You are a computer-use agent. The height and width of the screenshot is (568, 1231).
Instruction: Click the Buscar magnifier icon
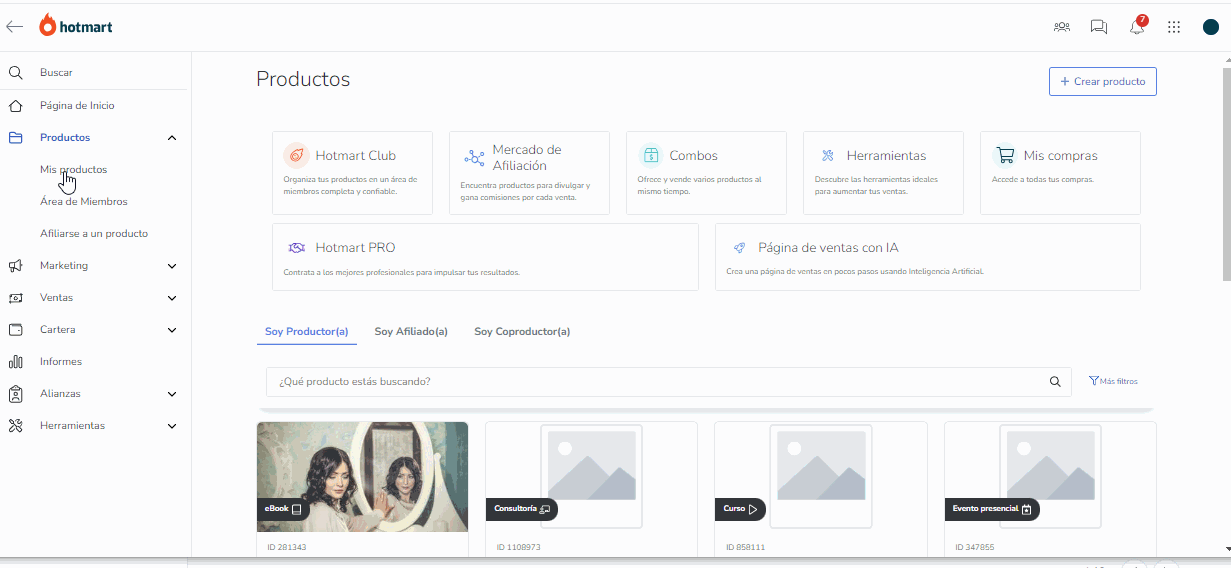click(15, 73)
